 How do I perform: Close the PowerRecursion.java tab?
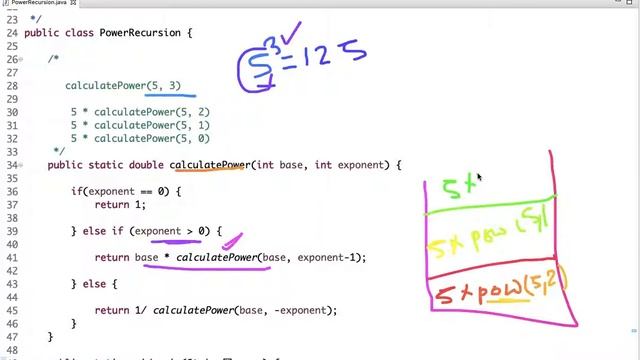73,2
